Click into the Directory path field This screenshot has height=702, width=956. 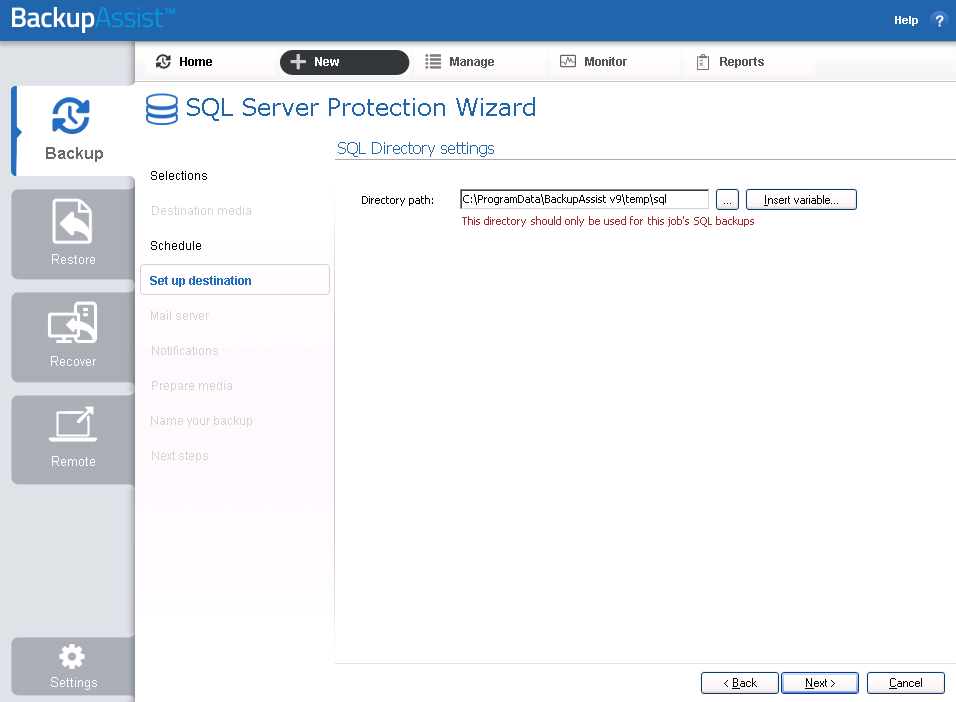(x=584, y=199)
